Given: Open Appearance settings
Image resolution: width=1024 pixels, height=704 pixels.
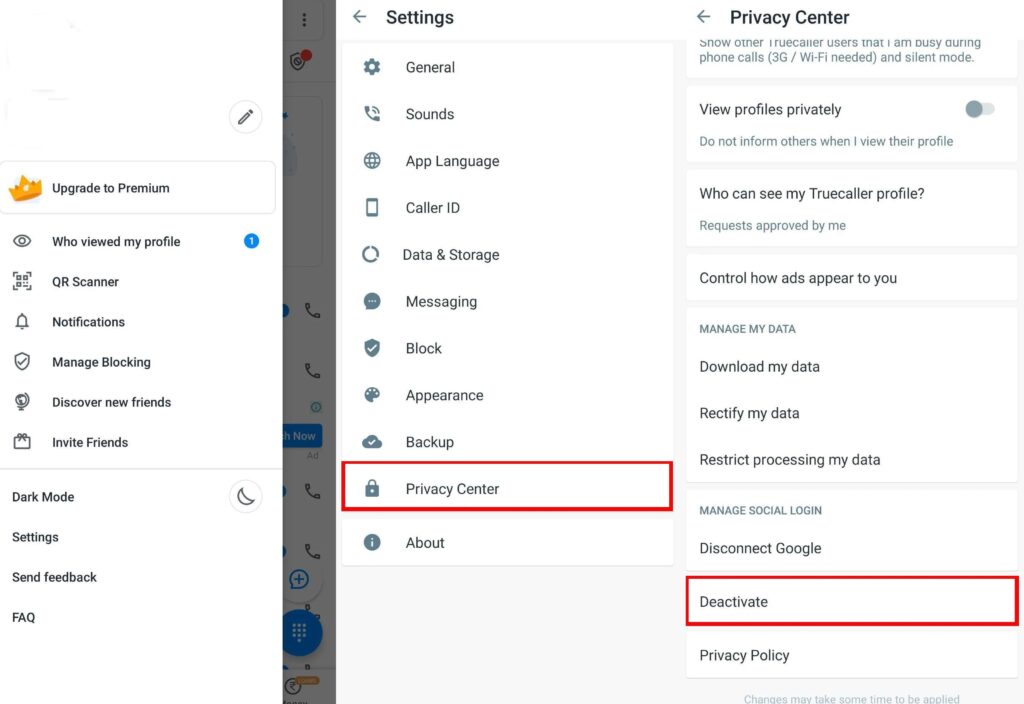Looking at the screenshot, I should tap(507, 395).
